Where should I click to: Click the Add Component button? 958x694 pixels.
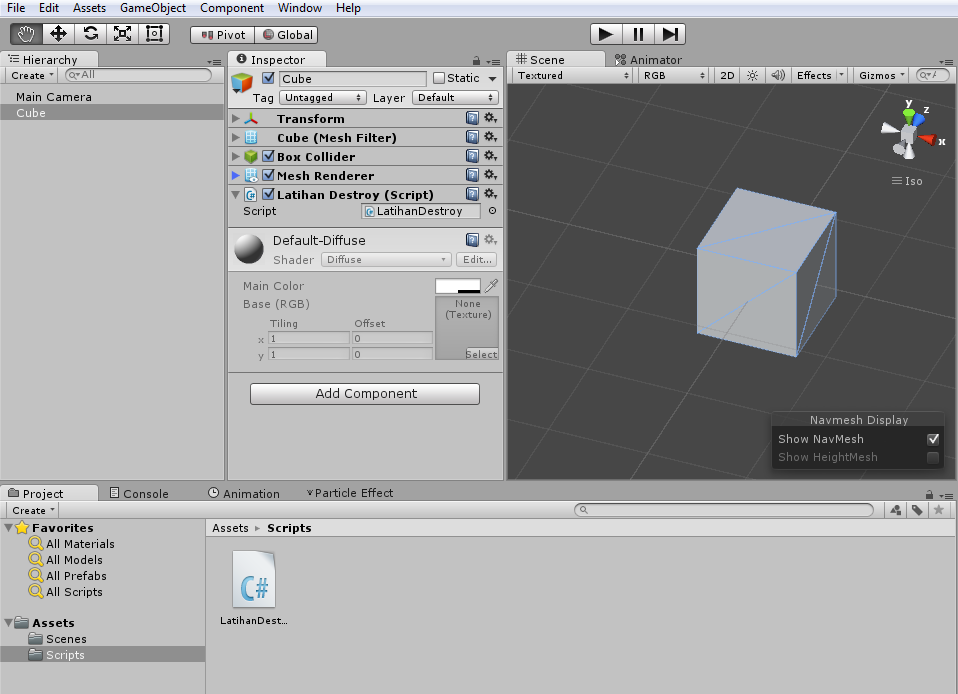[x=364, y=394]
